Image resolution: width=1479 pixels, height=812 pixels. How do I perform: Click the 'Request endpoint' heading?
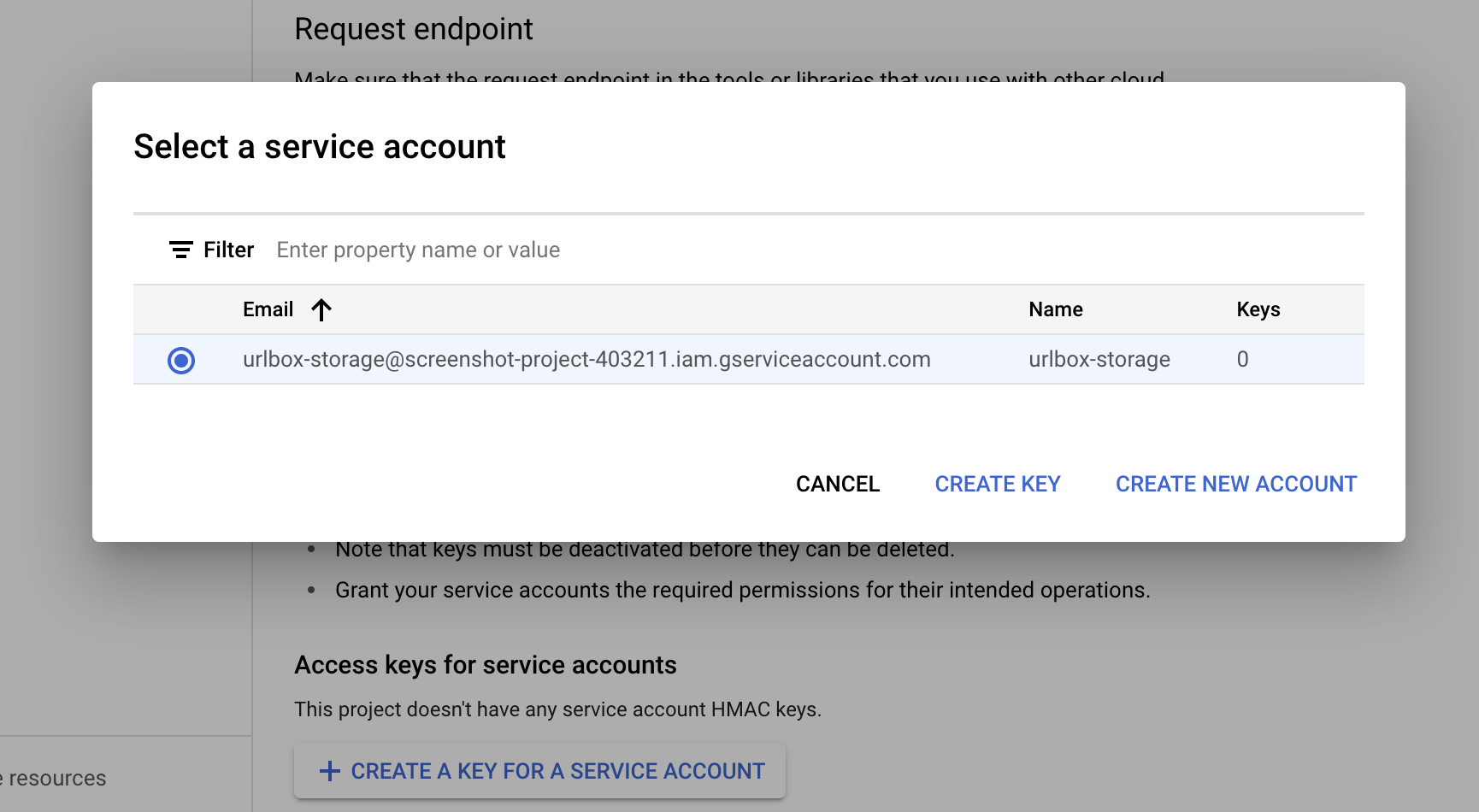pos(413,29)
